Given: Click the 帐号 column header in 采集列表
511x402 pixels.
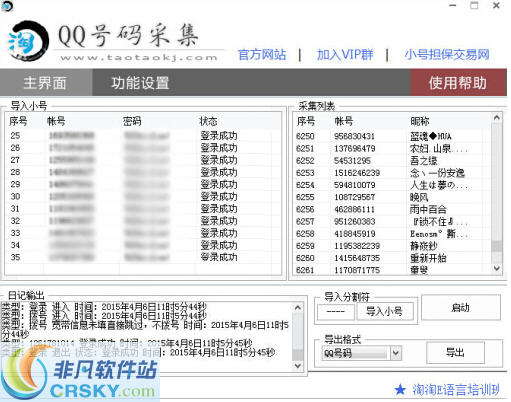Looking at the screenshot, I should click(344, 121).
